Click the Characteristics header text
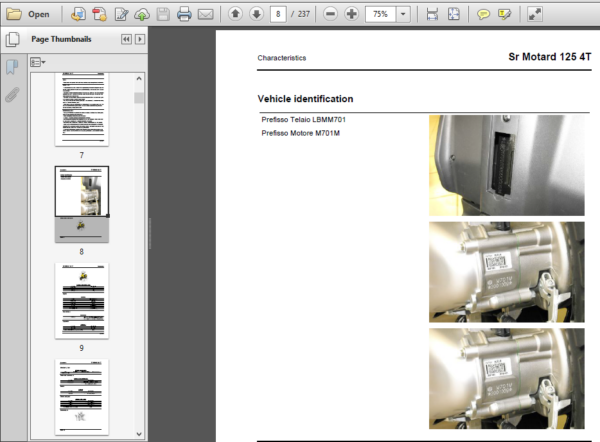600x442 pixels. tap(282, 58)
